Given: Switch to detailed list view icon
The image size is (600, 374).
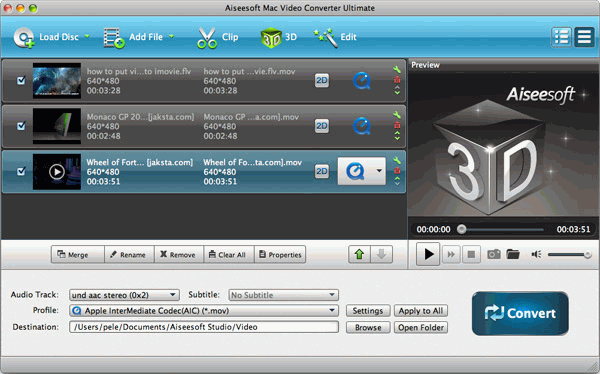Looking at the screenshot, I should click(561, 37).
